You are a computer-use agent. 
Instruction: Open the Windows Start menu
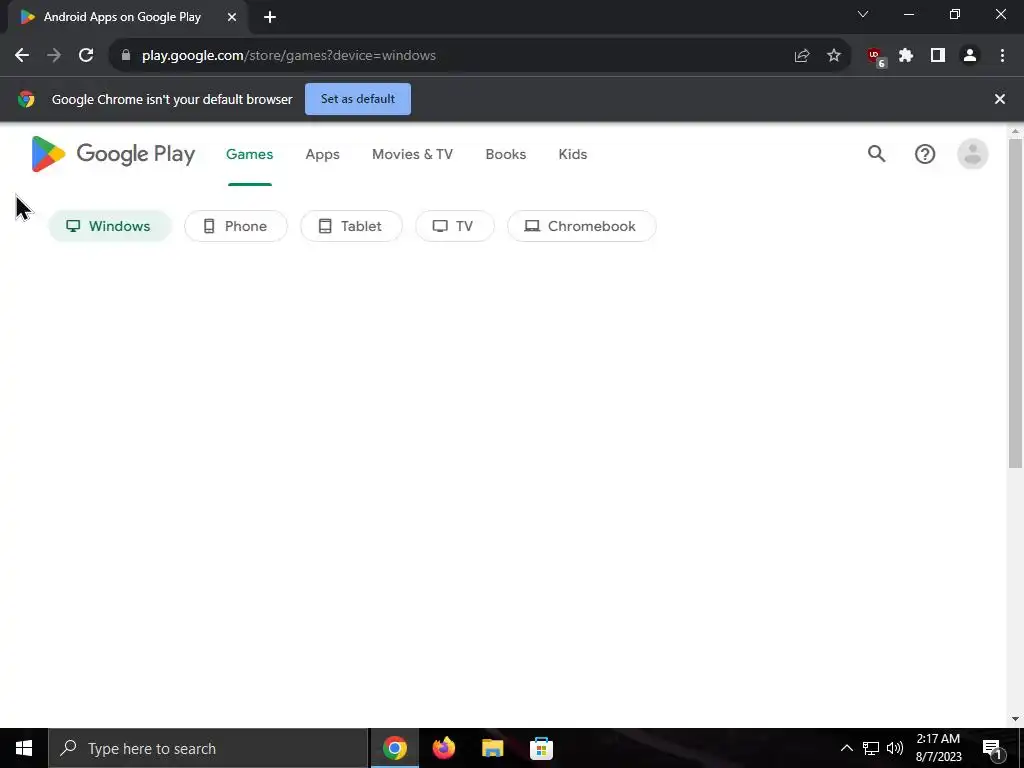[24, 748]
